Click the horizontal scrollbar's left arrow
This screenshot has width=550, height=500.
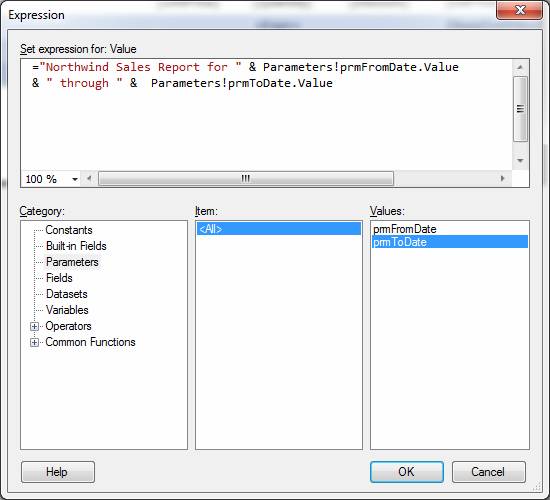click(89, 179)
